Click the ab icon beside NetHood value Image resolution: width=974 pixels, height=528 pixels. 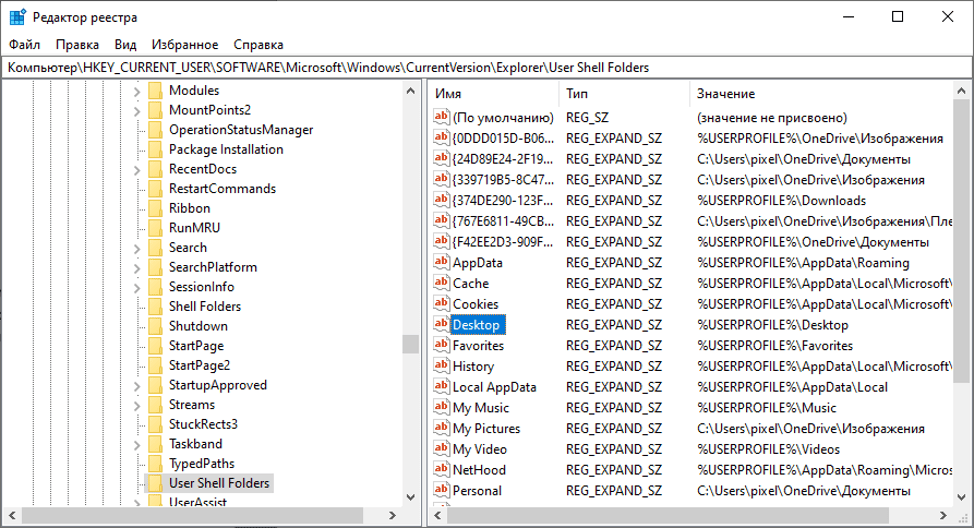pyautogui.click(x=442, y=470)
